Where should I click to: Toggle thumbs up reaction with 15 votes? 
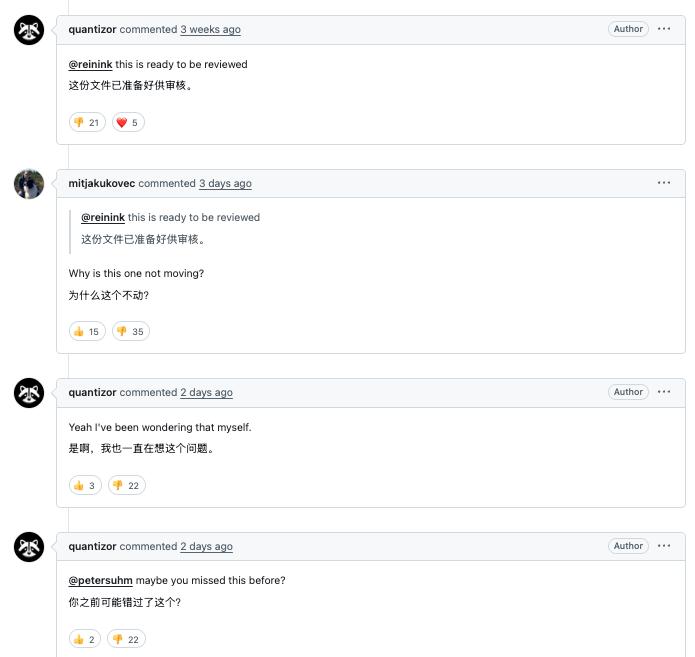click(87, 332)
